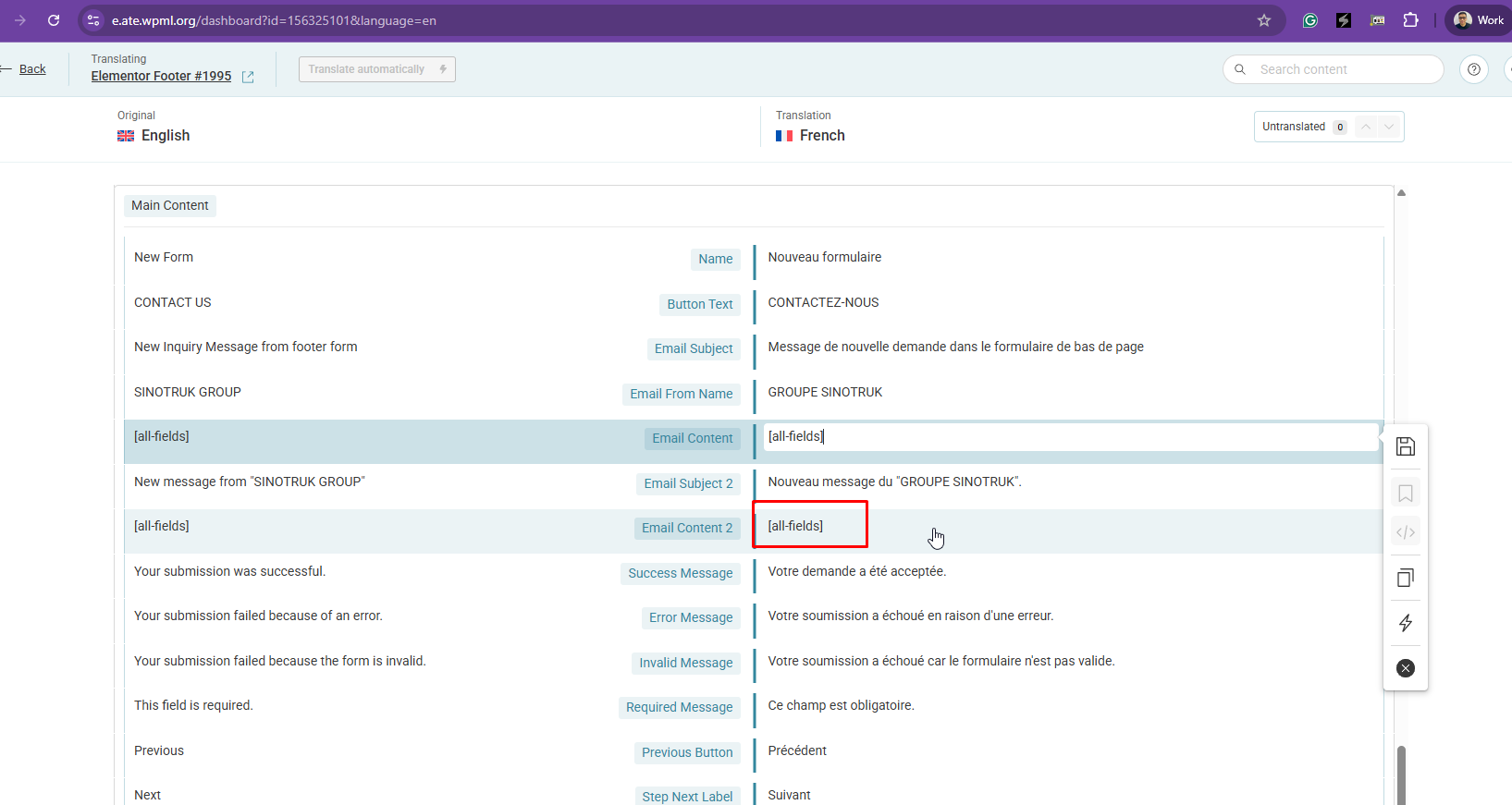Screen dimensions: 1512x805
Task: Edit Email Content 2 '[all-fields]' translation
Action: (x=795, y=526)
